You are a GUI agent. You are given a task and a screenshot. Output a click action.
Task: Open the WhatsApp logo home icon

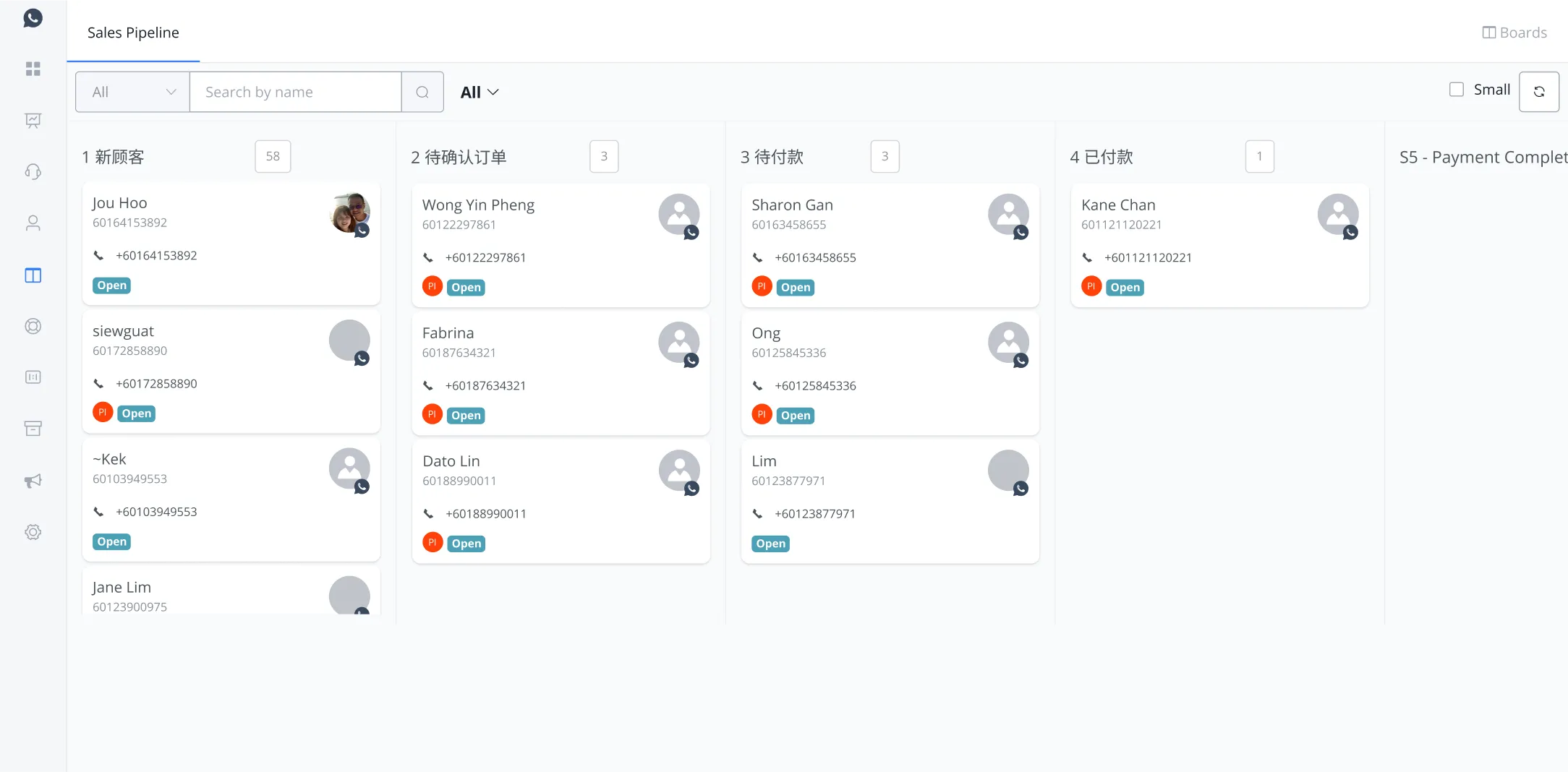tap(33, 18)
